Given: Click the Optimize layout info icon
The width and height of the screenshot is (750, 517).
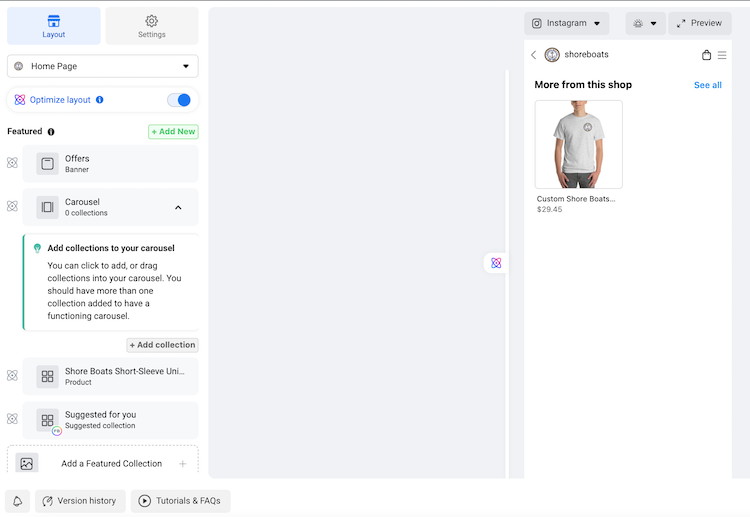Looking at the screenshot, I should 99,99.
